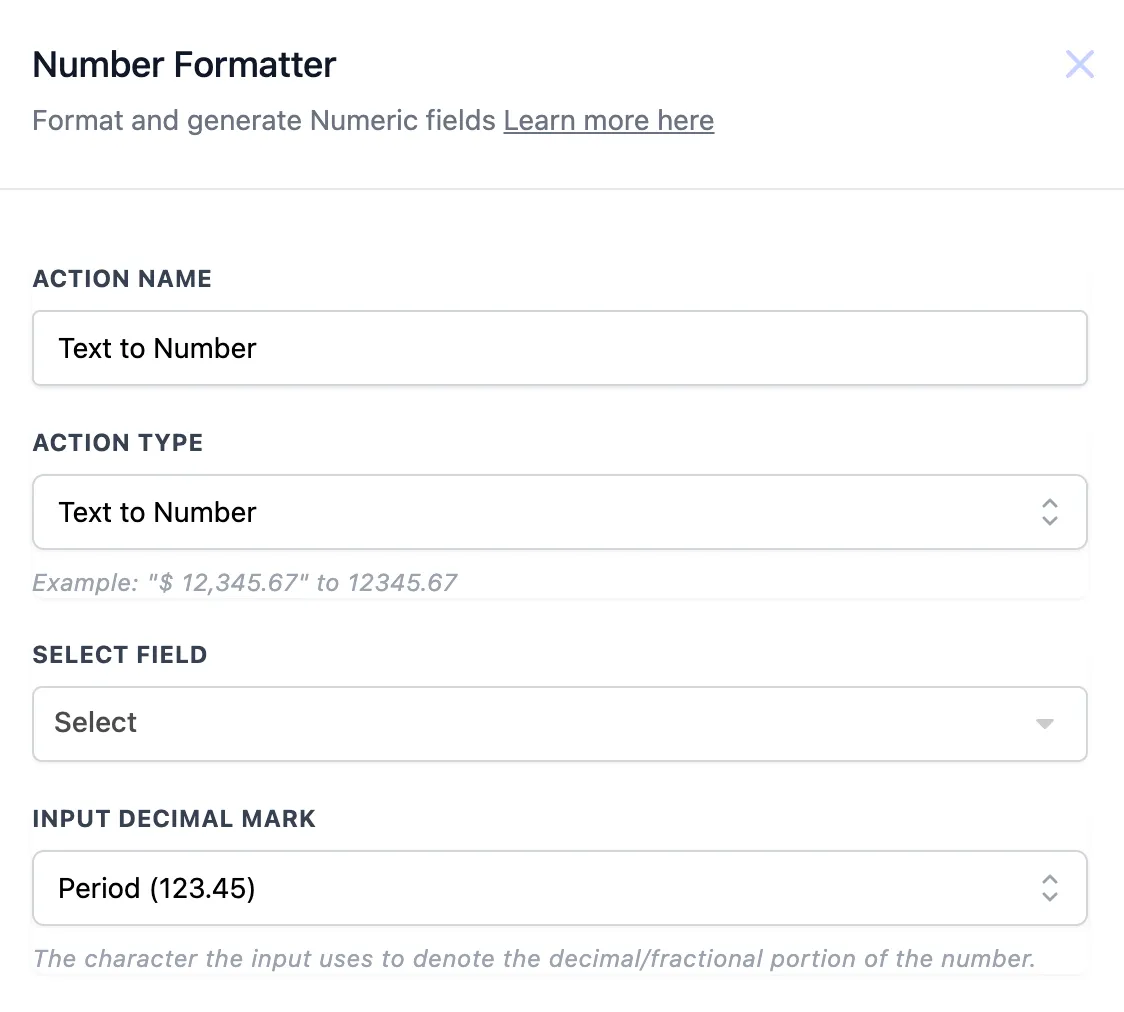This screenshot has width=1124, height=1012.
Task: Click the caret arrow in Select Field
Action: click(x=1045, y=724)
